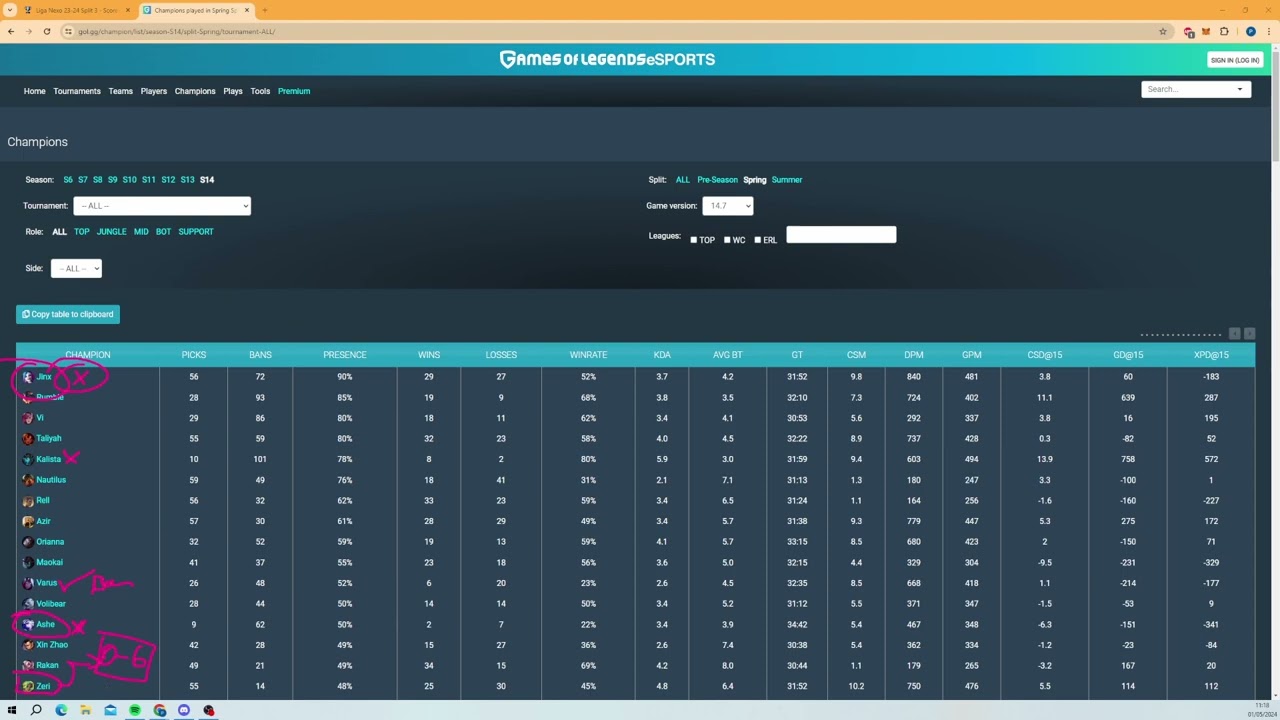
Task: Filter by the SUPPORT role
Action: pos(196,232)
